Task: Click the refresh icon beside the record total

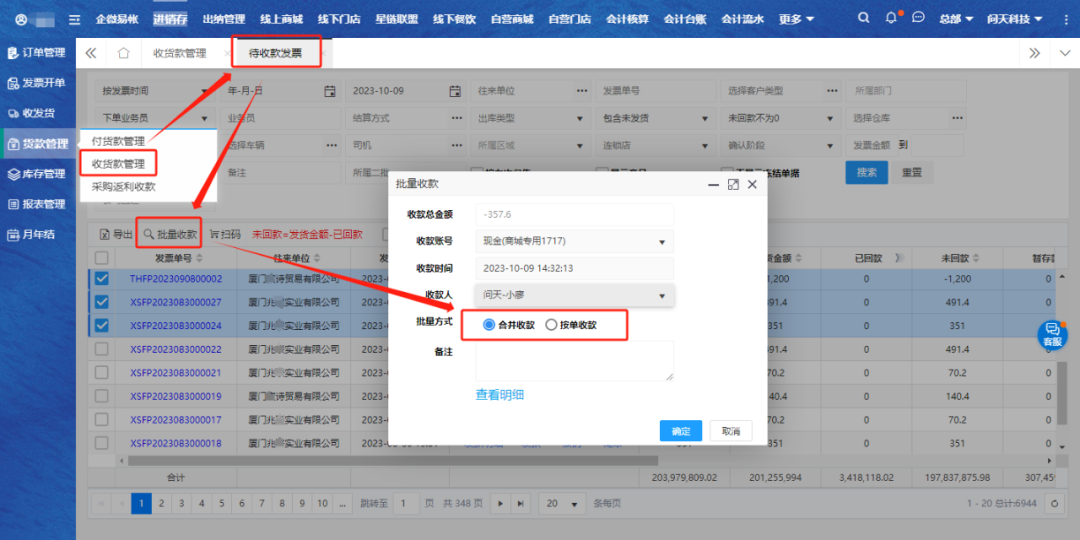Action: [1051, 504]
